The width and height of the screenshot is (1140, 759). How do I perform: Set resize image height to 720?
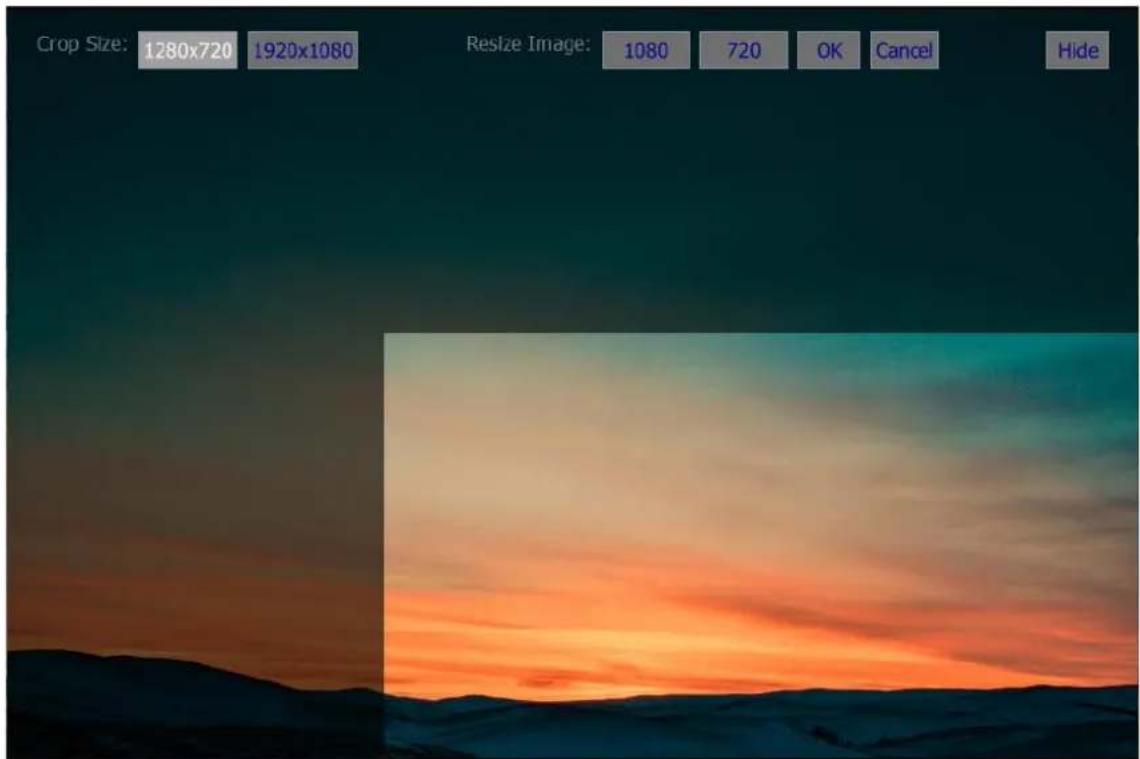pos(743,50)
